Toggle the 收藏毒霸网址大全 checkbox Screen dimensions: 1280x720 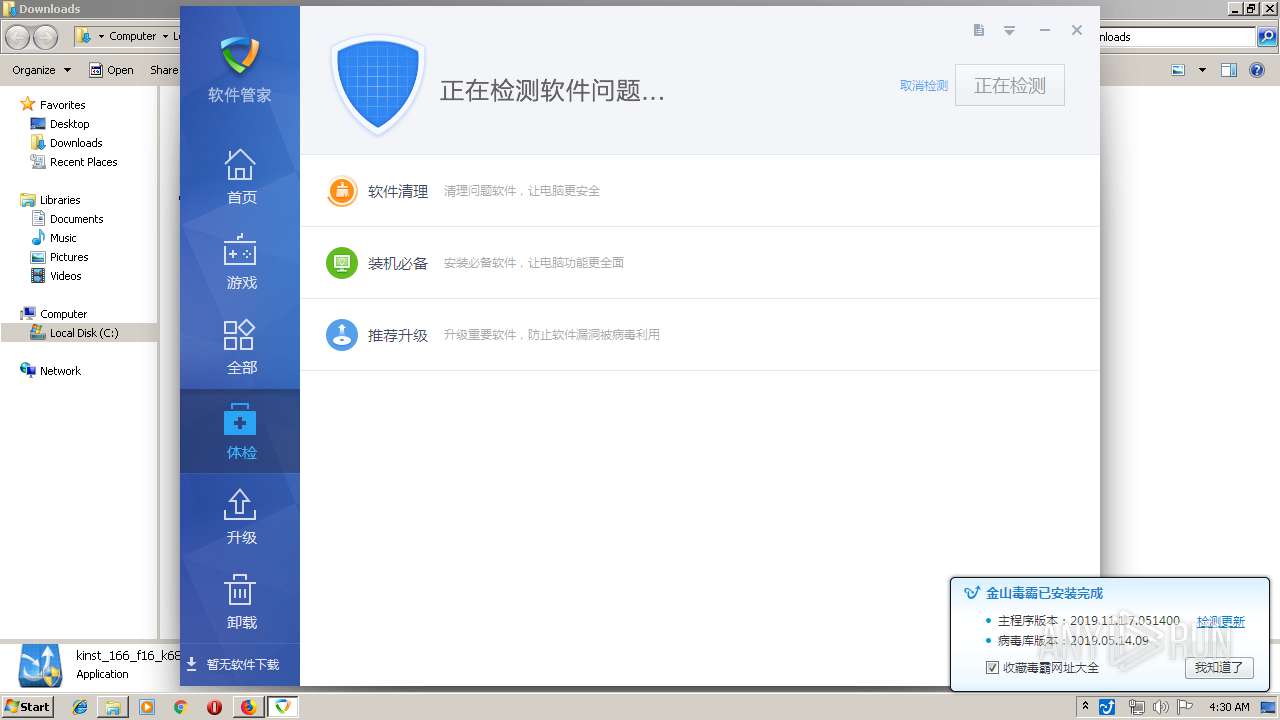point(992,667)
